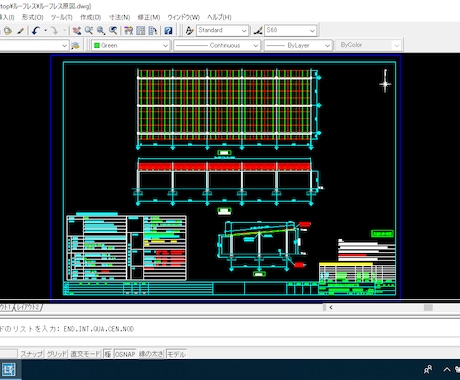The image size is (460, 380).
Task: Open the Standard text style dropdown
Action: tap(222, 30)
